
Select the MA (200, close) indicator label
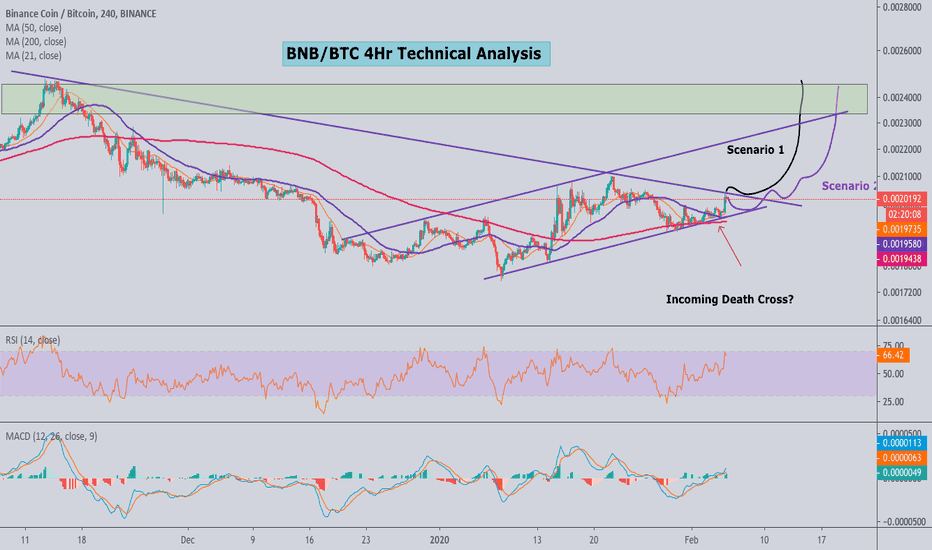tap(36, 42)
